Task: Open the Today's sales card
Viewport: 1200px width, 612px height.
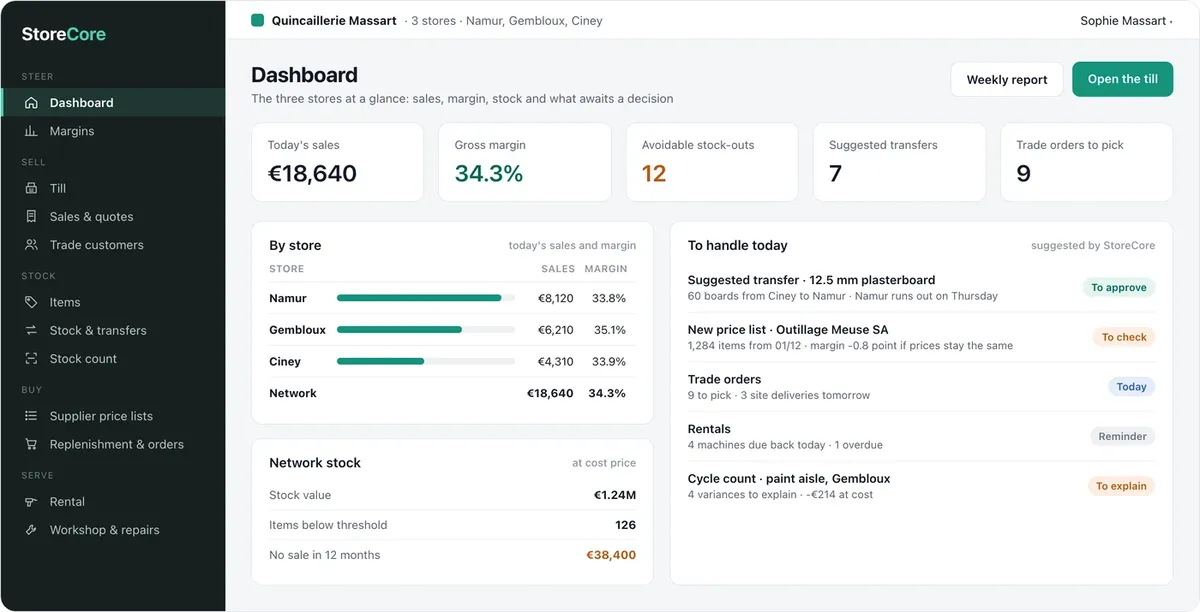Action: click(338, 162)
